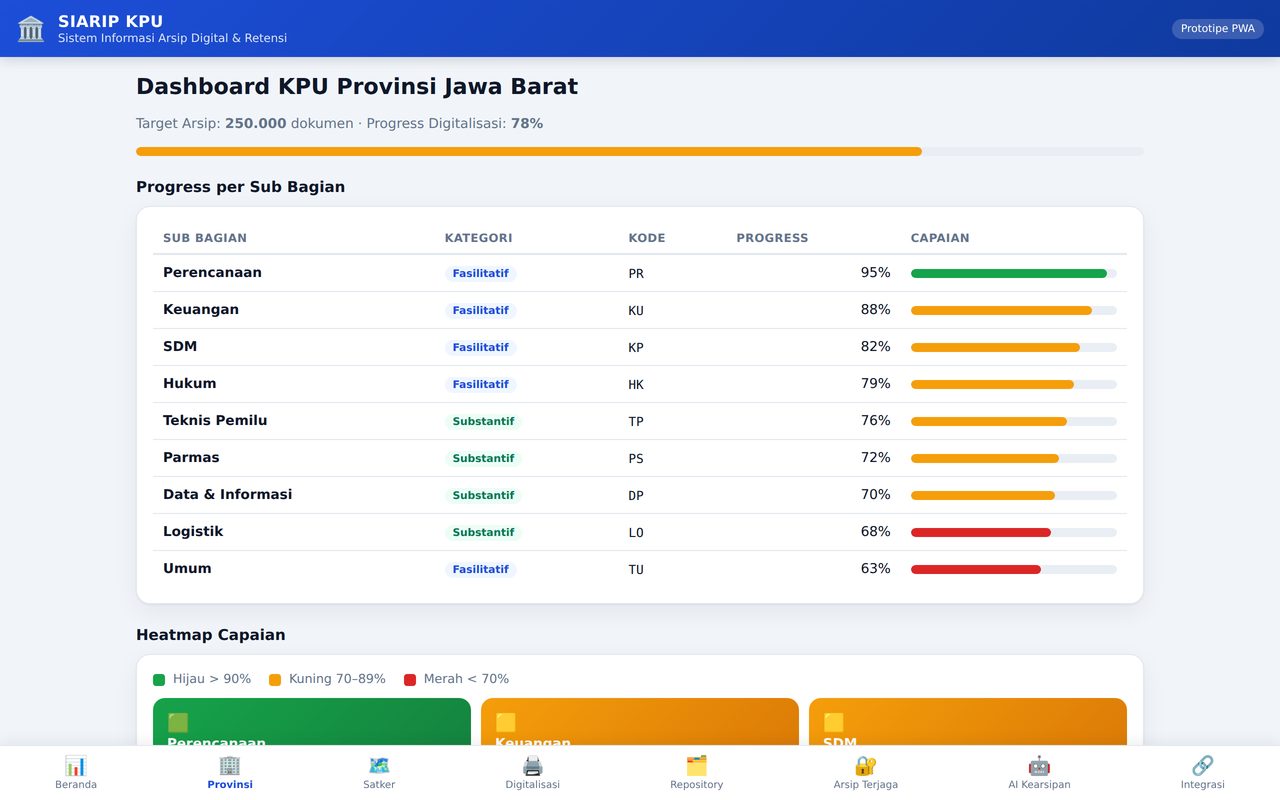Open the Keuangan orange heatmap card
The width and height of the screenshot is (1280, 800).
(640, 722)
